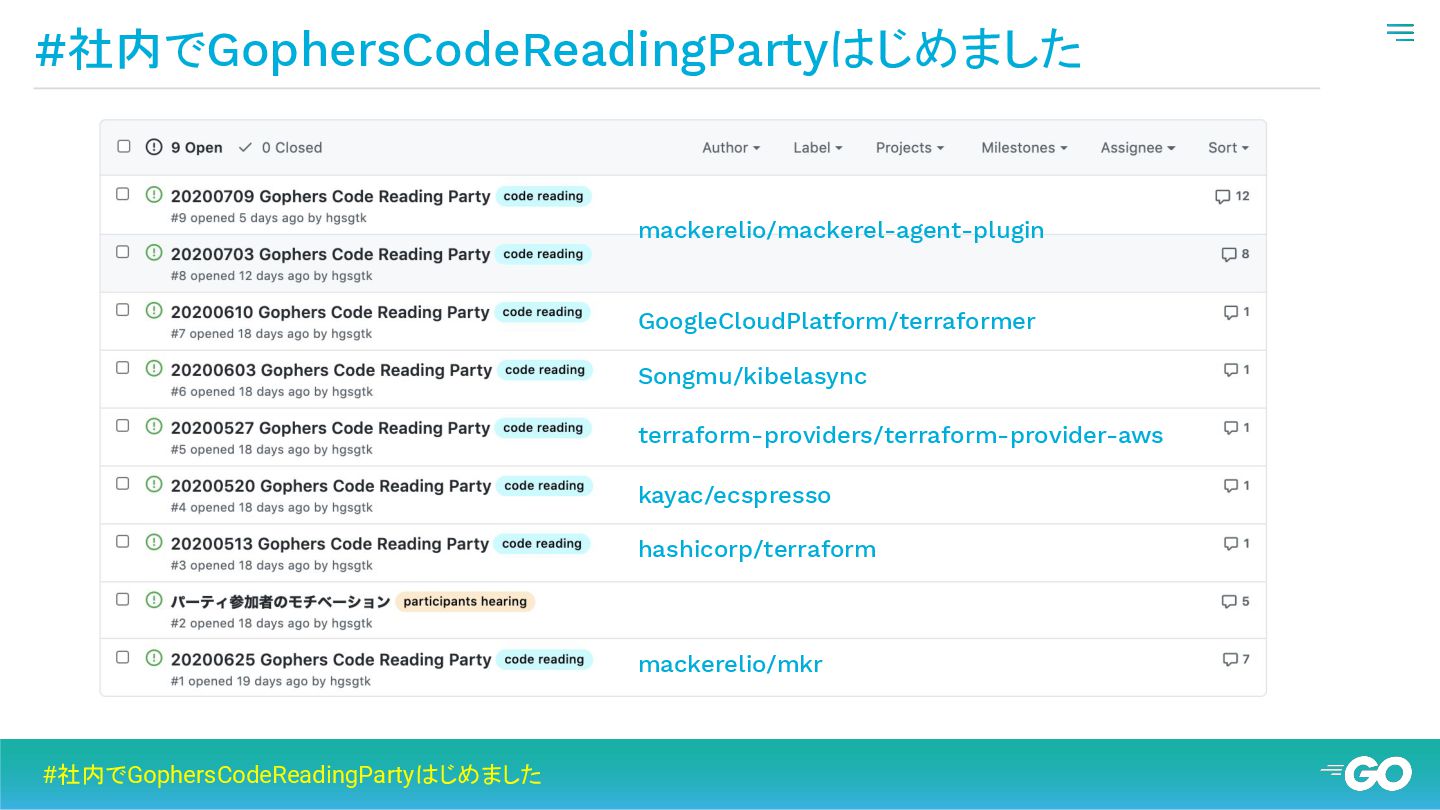Image resolution: width=1440 pixels, height=810 pixels.
Task: Open the Sort dropdown
Action: (x=1229, y=148)
